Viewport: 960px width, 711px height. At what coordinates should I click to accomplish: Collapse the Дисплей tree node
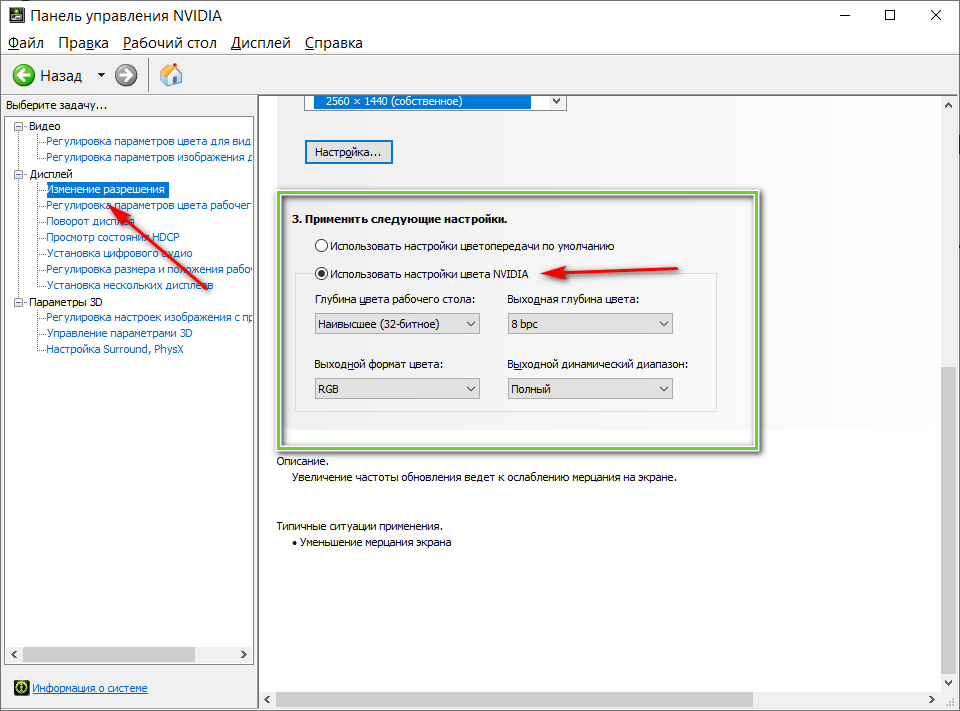click(x=18, y=174)
